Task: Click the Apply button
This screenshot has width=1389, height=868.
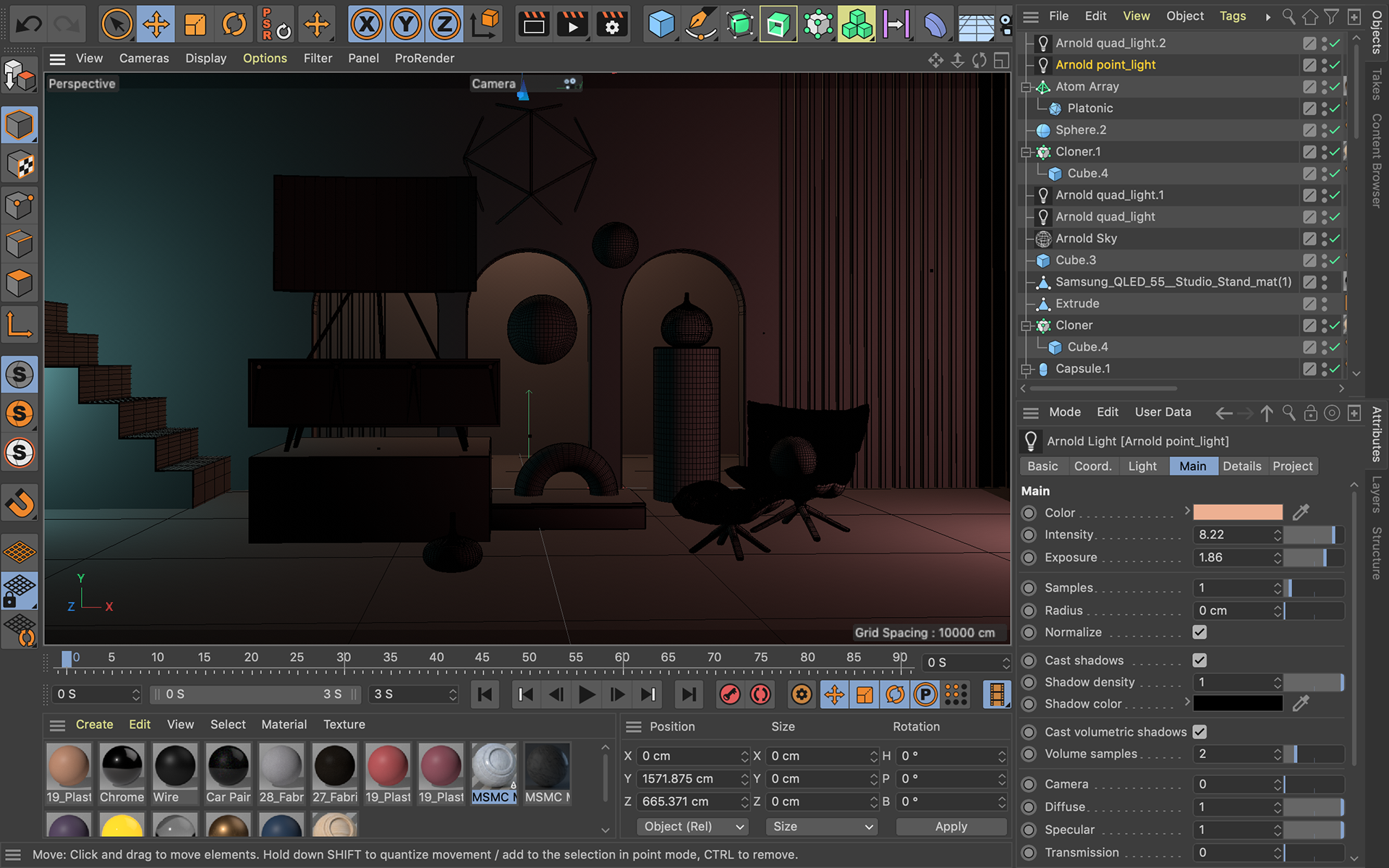Action: click(x=951, y=827)
